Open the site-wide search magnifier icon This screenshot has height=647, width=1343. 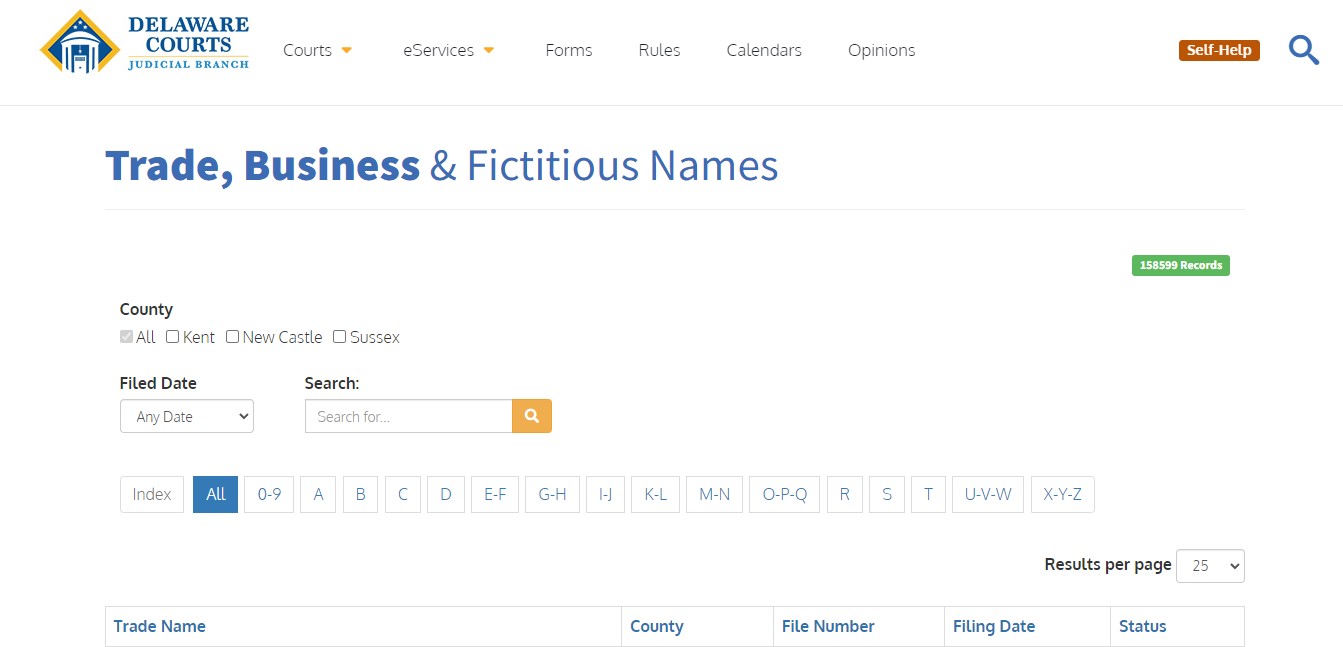pyautogui.click(x=1303, y=49)
